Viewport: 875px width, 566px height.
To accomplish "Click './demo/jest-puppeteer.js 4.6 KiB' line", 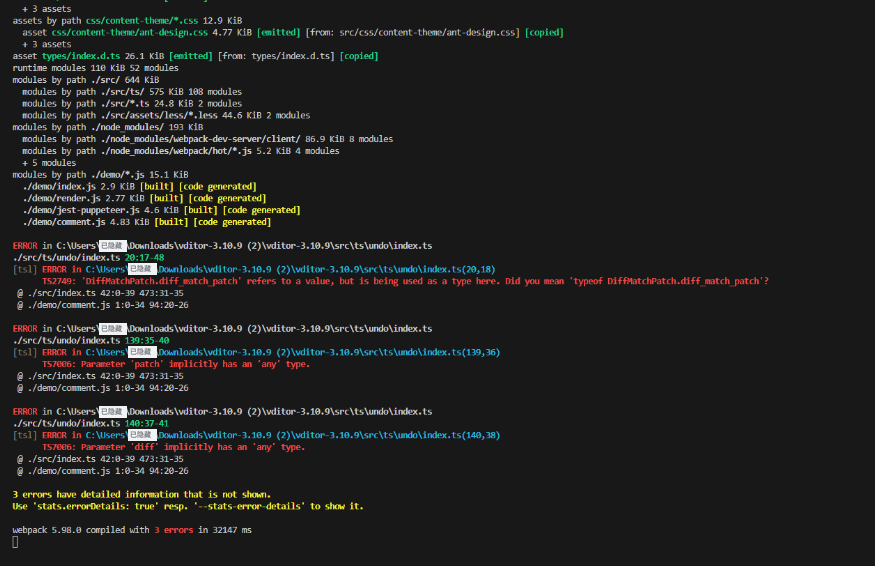I will coord(161,210).
